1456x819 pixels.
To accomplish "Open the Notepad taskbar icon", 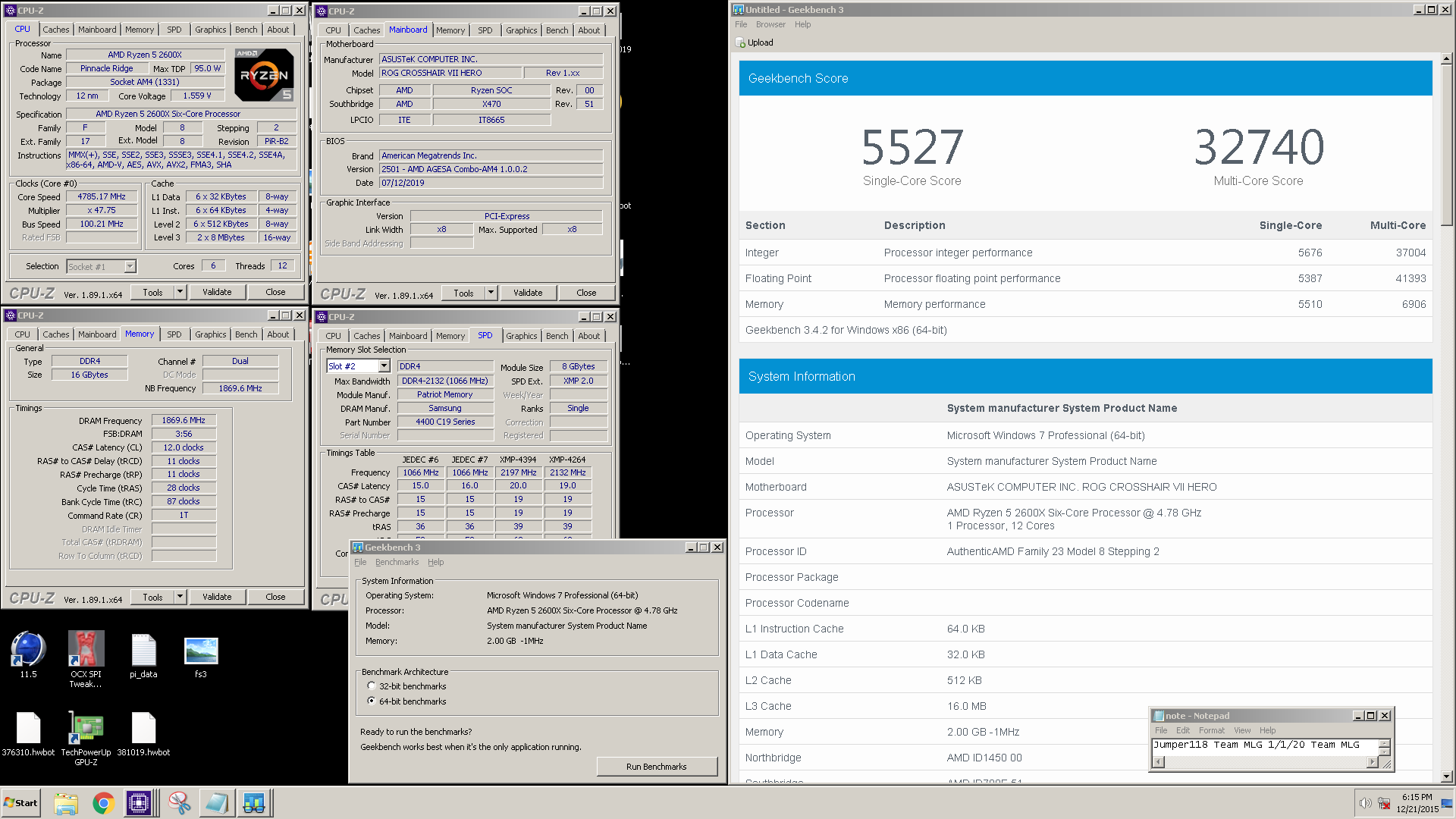I will [216, 803].
